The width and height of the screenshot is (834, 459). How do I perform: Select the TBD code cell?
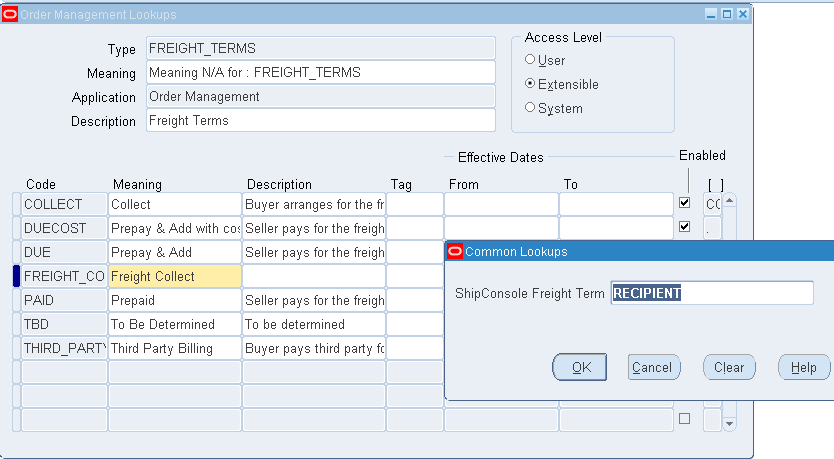[x=64, y=324]
